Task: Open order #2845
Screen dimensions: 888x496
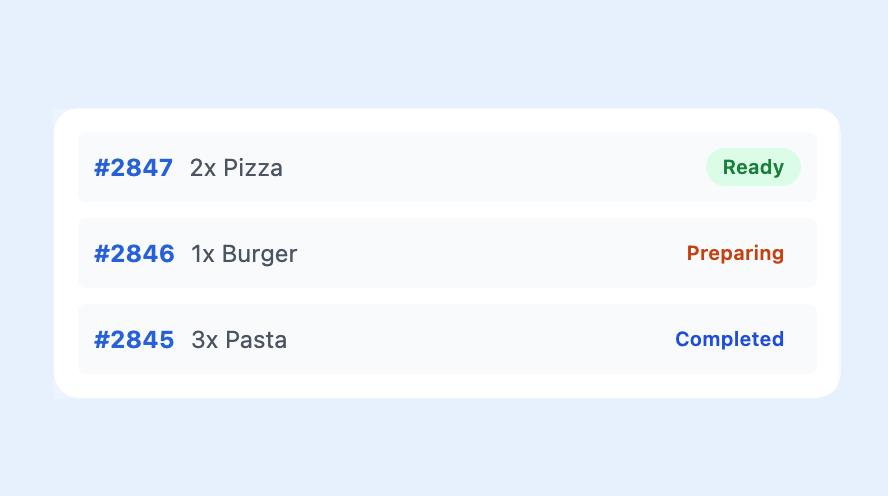Action: [134, 340]
